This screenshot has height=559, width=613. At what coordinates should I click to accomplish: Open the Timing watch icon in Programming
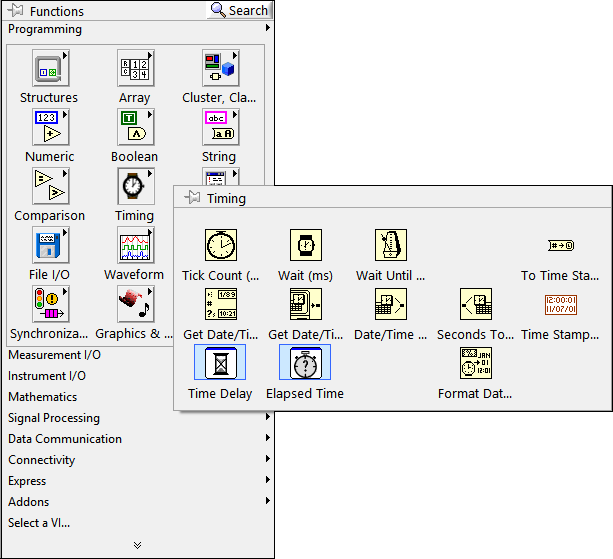(136, 186)
